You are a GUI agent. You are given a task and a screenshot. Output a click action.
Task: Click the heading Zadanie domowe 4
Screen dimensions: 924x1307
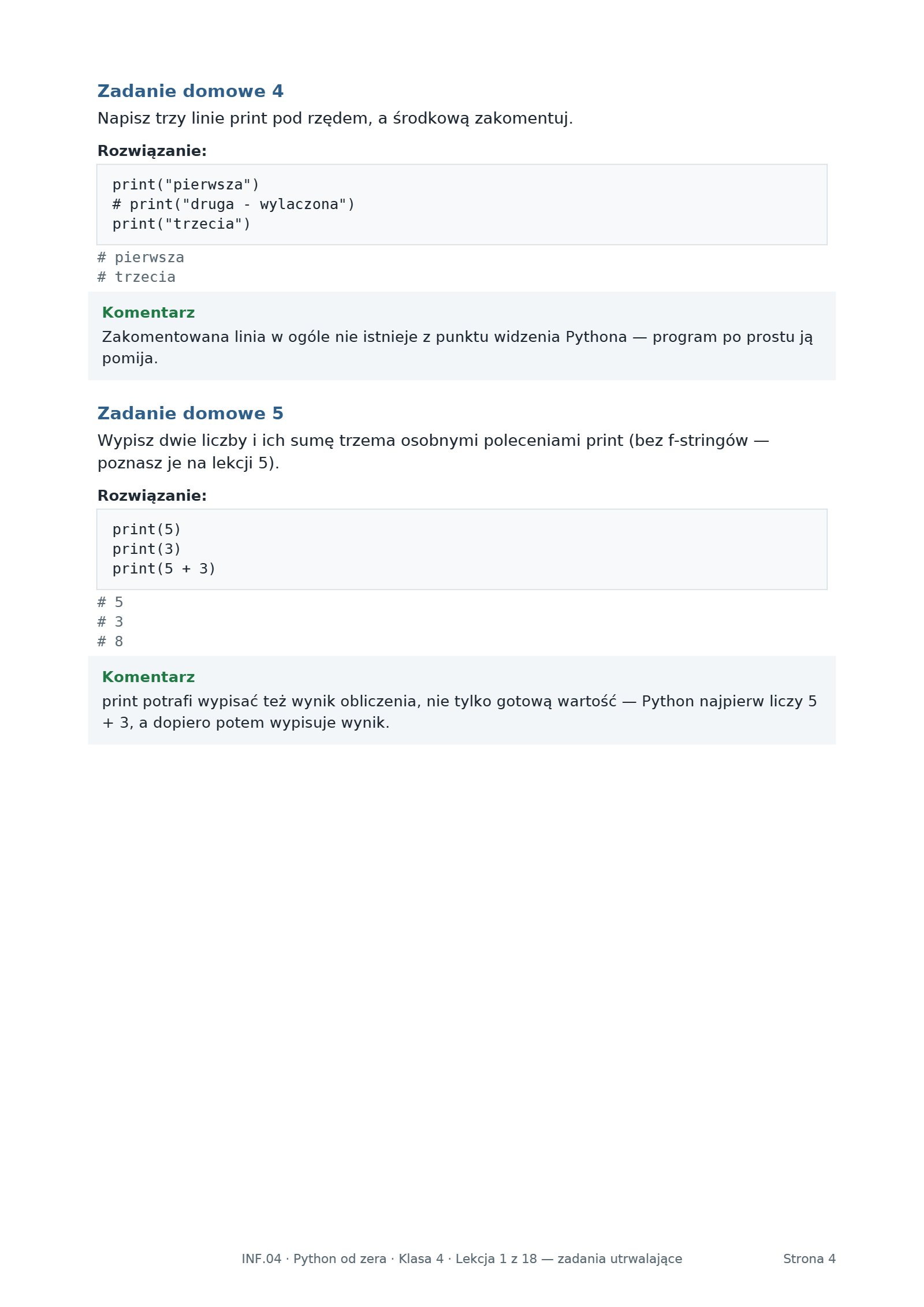coord(190,91)
